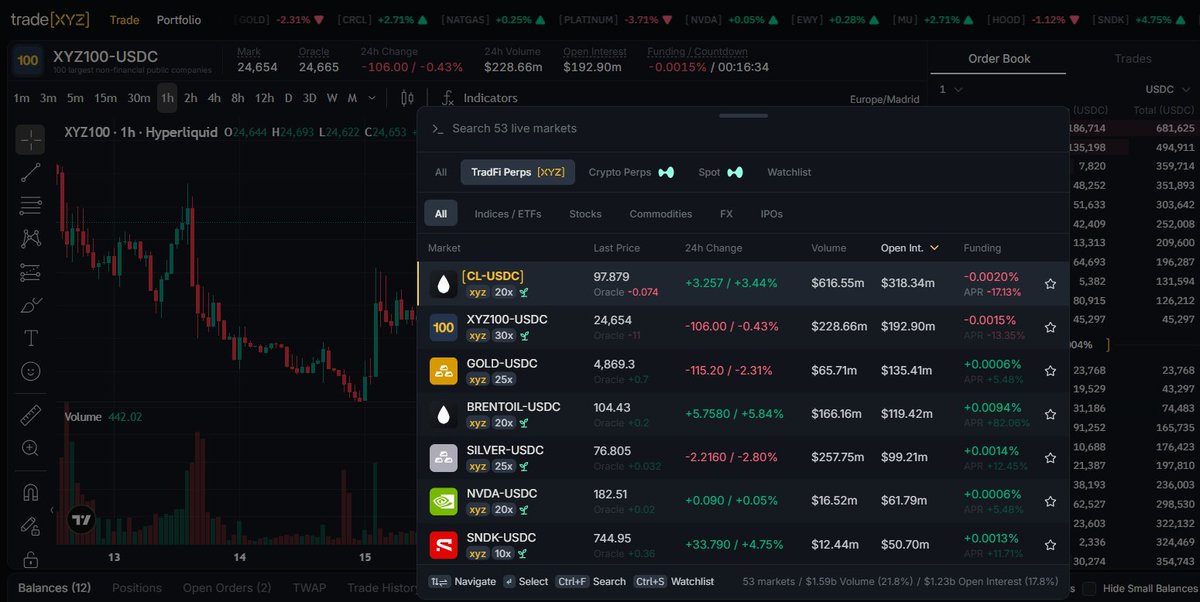
Task: Star the SNDK-USDC market
Action: (1050, 545)
